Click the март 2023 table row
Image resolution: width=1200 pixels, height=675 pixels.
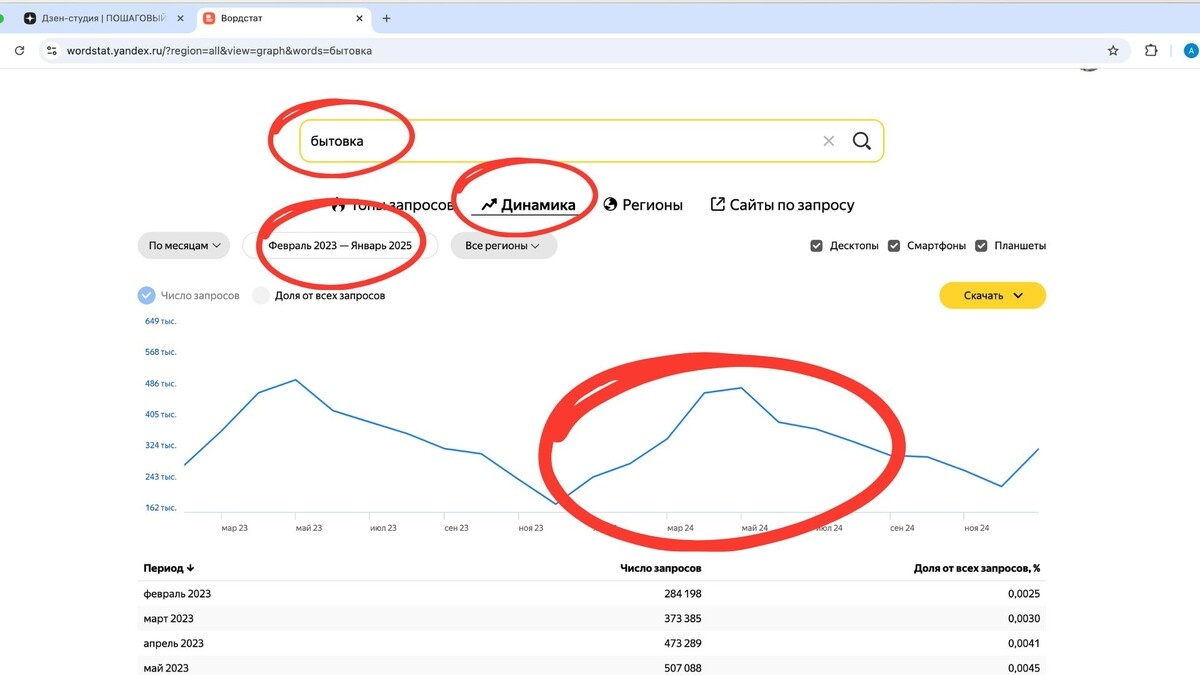click(x=591, y=618)
